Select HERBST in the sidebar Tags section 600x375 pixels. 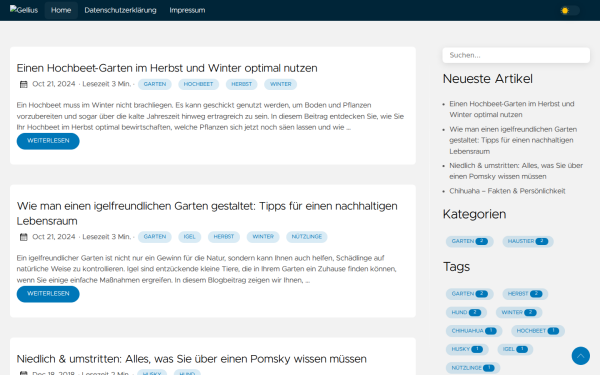point(525,294)
